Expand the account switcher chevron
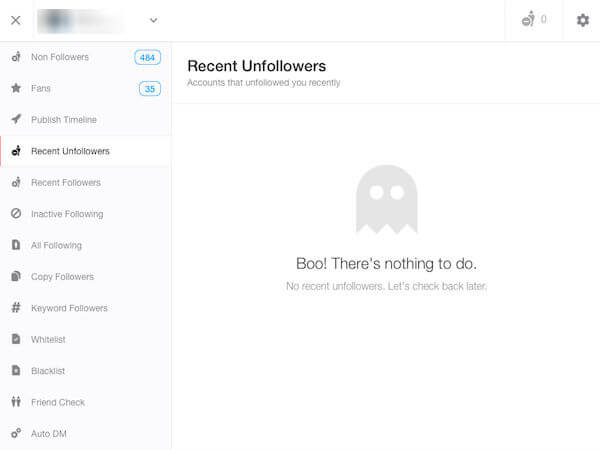 click(153, 20)
